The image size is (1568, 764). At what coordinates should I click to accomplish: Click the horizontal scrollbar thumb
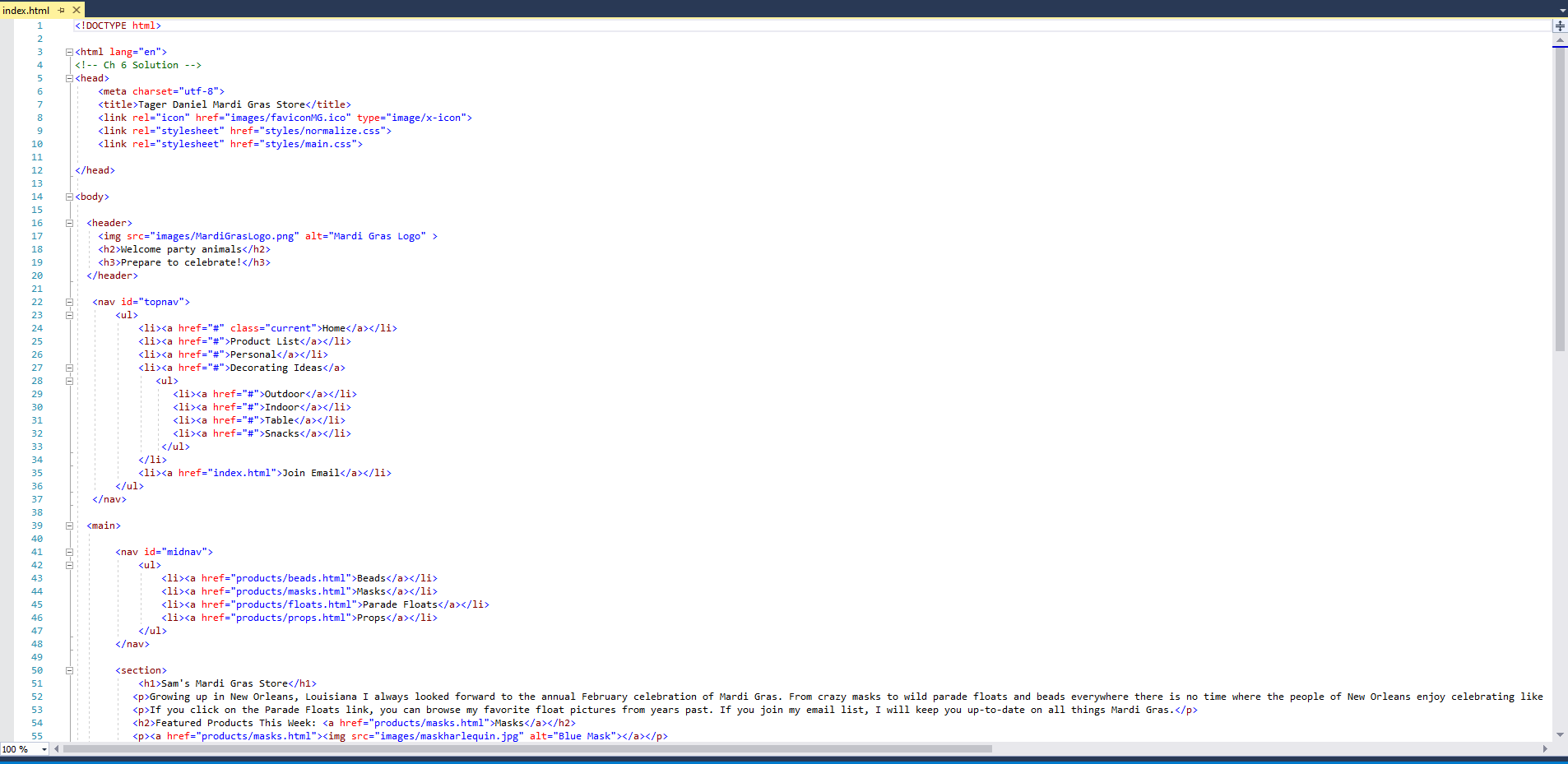(x=527, y=749)
